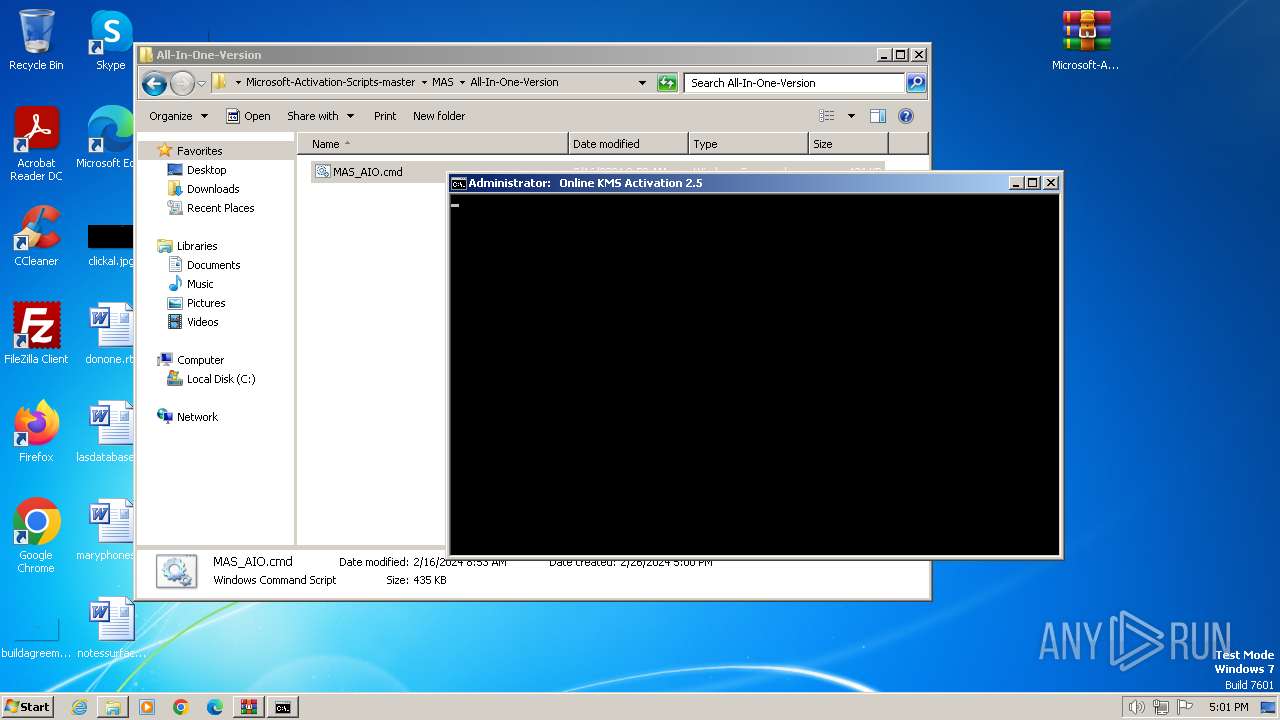1280x720 pixels.
Task: Expand the MAS breadcrumb arrow in address bar
Action: point(462,83)
